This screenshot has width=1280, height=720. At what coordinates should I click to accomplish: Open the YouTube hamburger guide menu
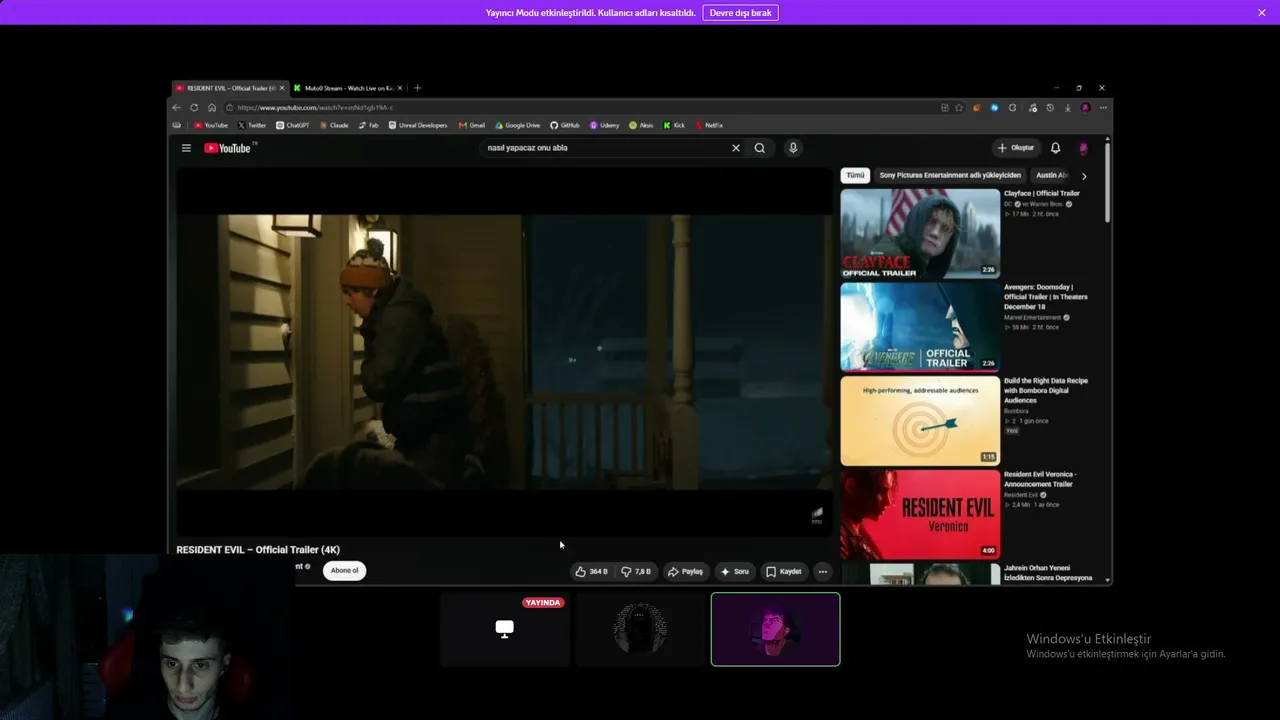(x=186, y=148)
